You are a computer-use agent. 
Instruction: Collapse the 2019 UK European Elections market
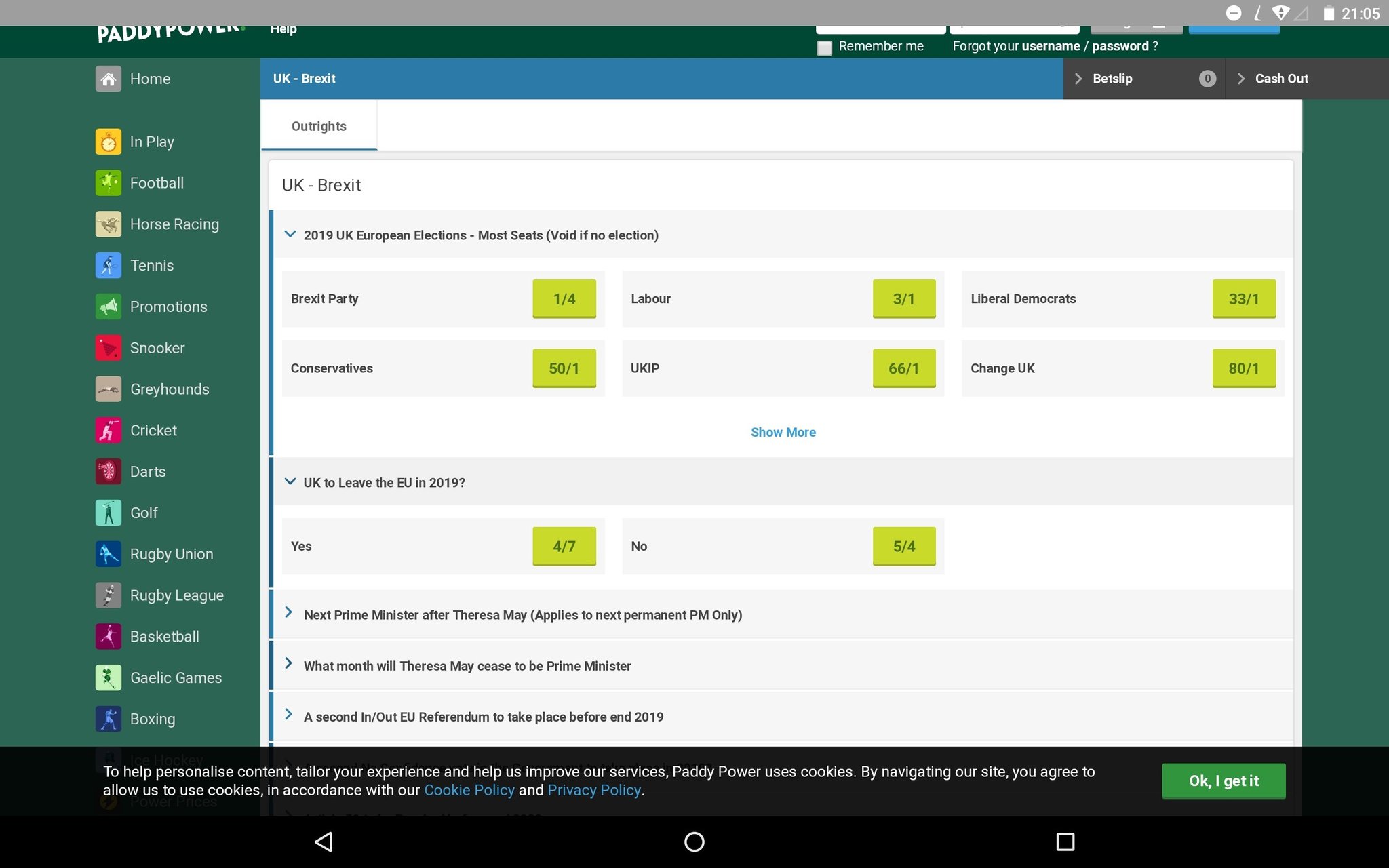pos(290,235)
